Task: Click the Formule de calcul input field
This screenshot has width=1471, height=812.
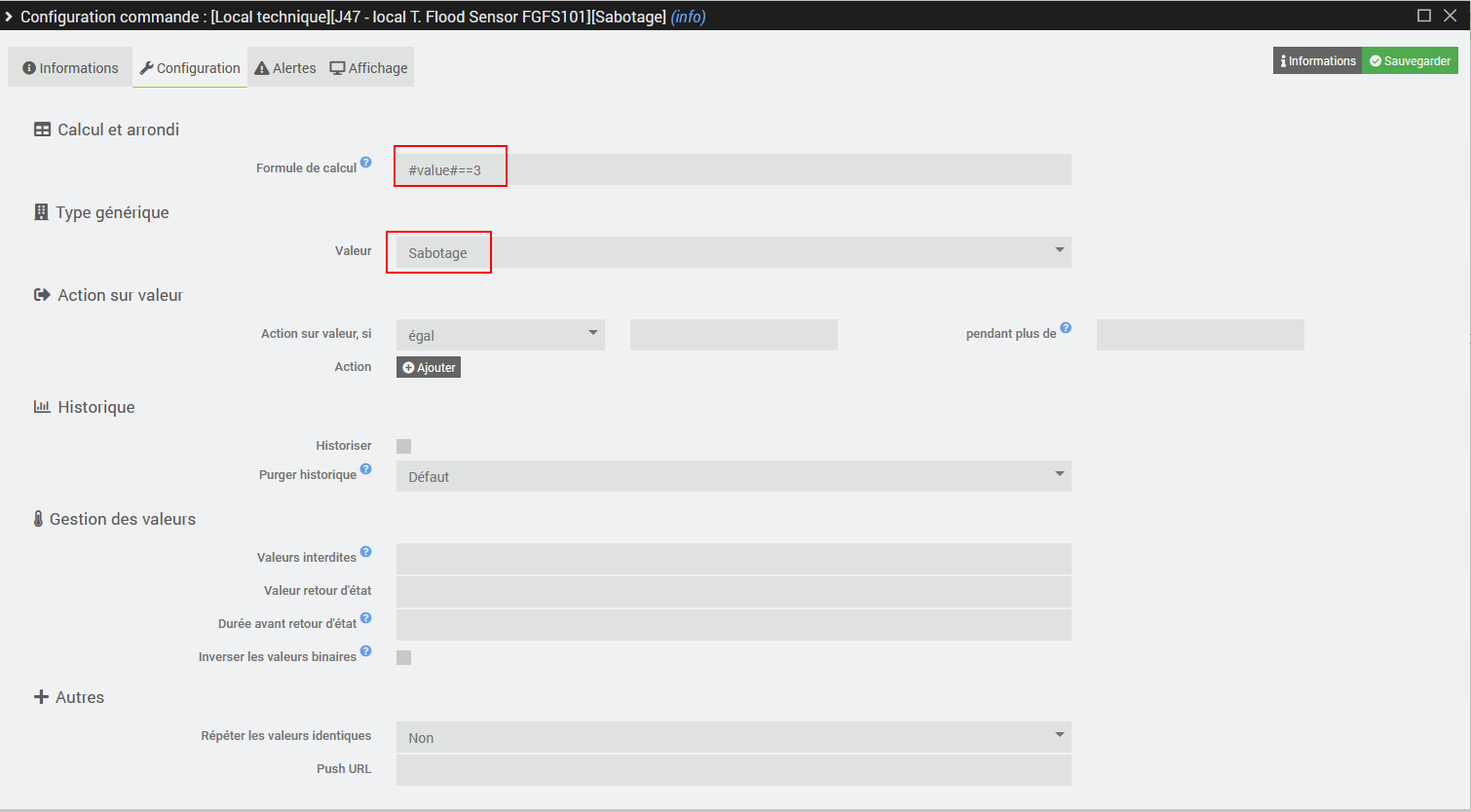Action: point(734,169)
